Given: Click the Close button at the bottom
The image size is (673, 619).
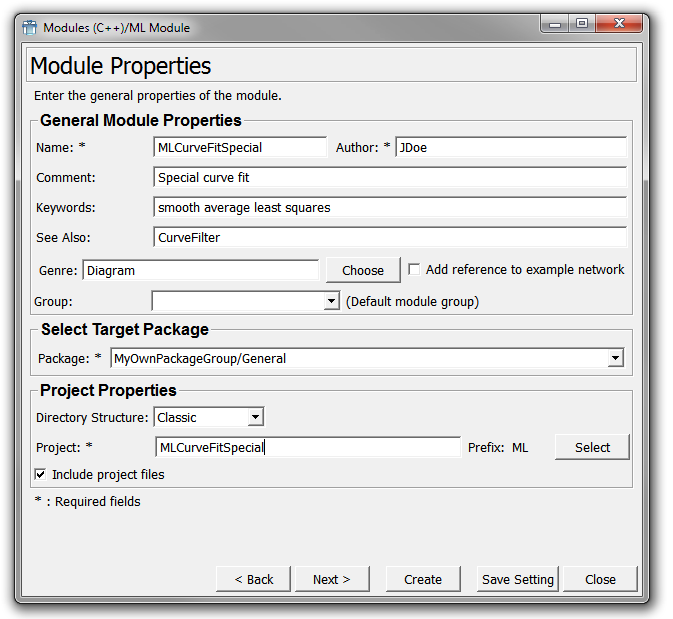Looking at the screenshot, I should pos(600,579).
